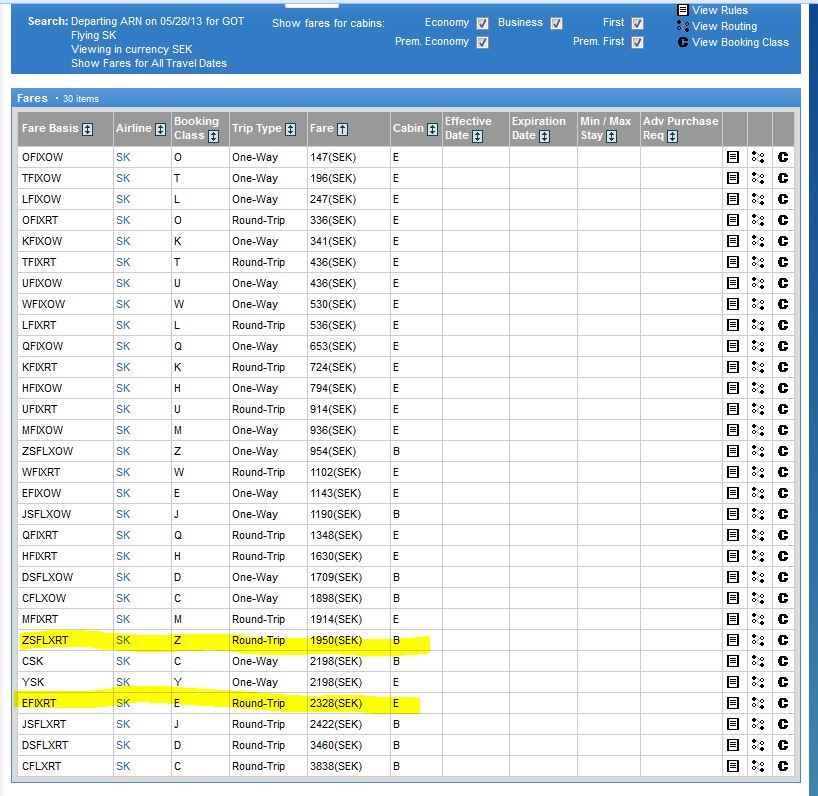Toggle the First cabin checkbox
The height and width of the screenshot is (796, 818).
[638, 23]
